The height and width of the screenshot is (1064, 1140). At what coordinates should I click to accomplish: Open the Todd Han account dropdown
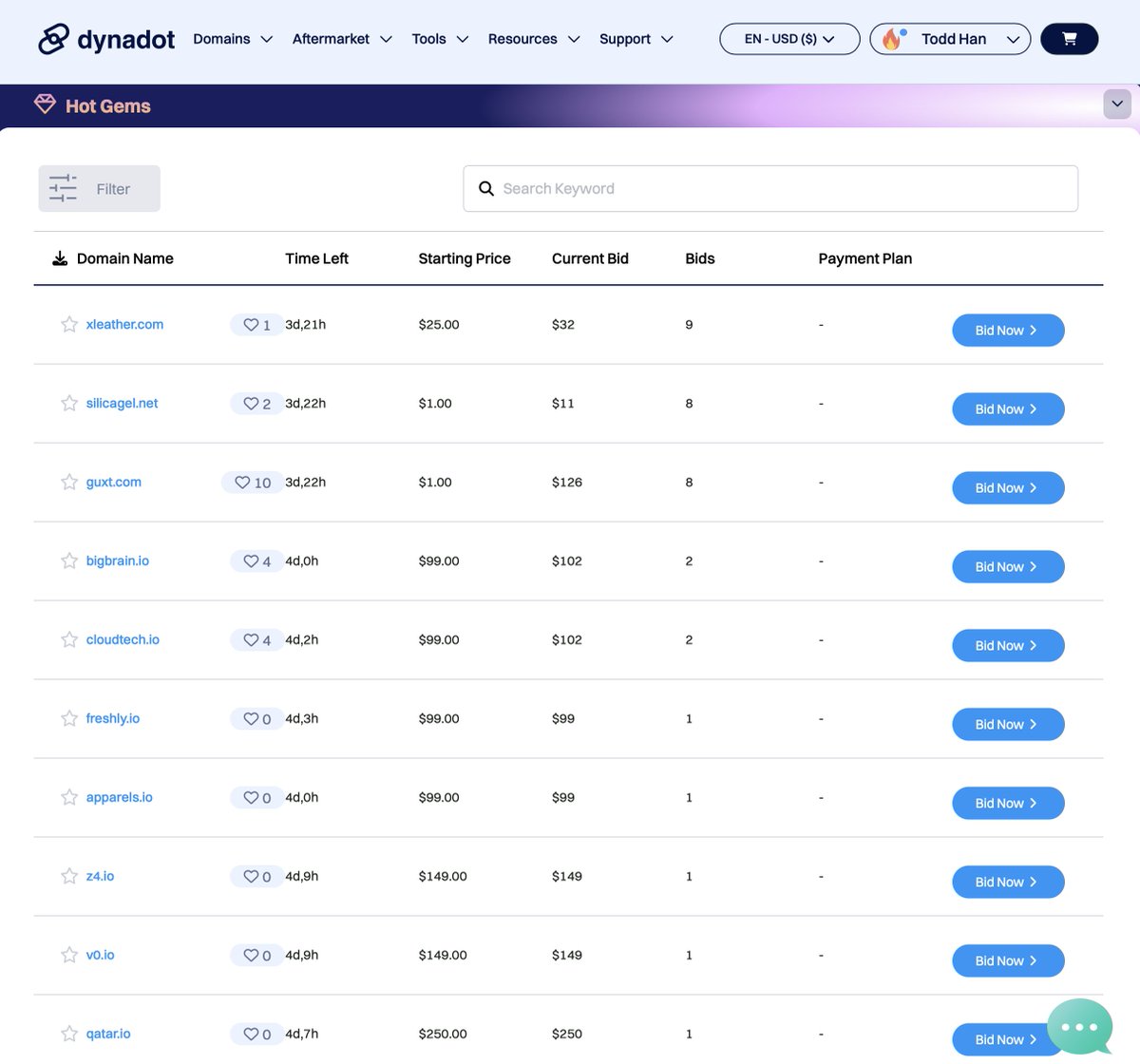950,39
